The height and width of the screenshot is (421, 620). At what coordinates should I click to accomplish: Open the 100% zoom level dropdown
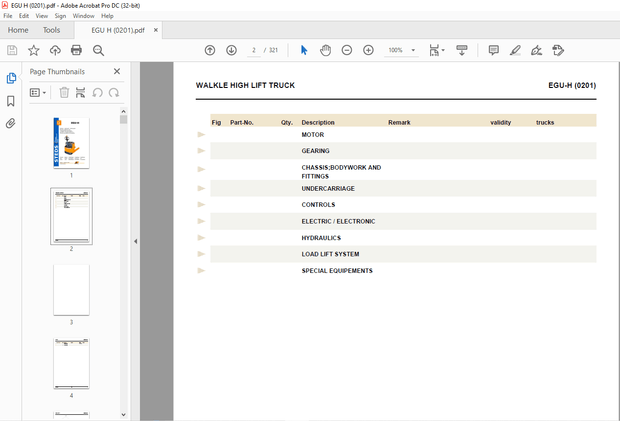413,50
